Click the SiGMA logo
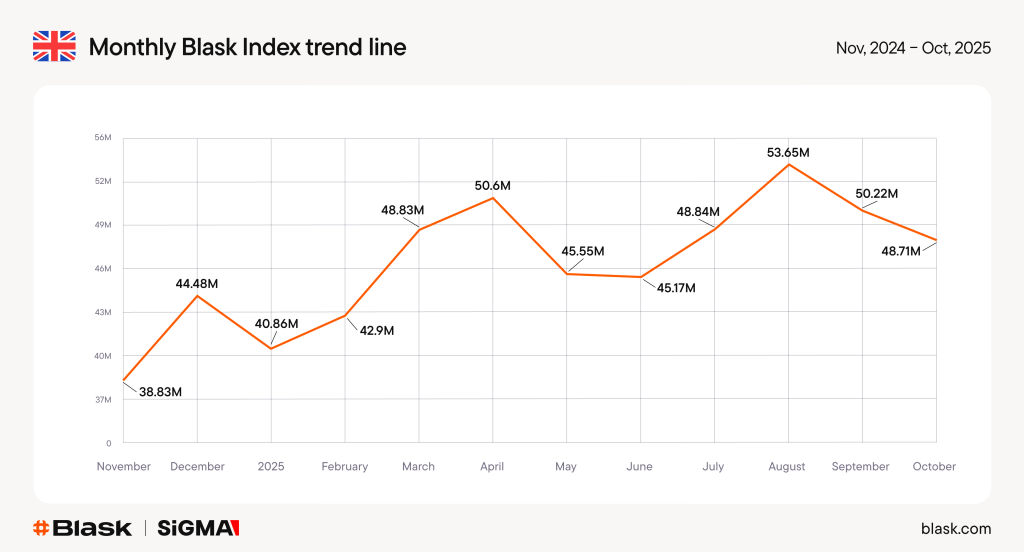Screen dimensions: 1024x552 199,528
